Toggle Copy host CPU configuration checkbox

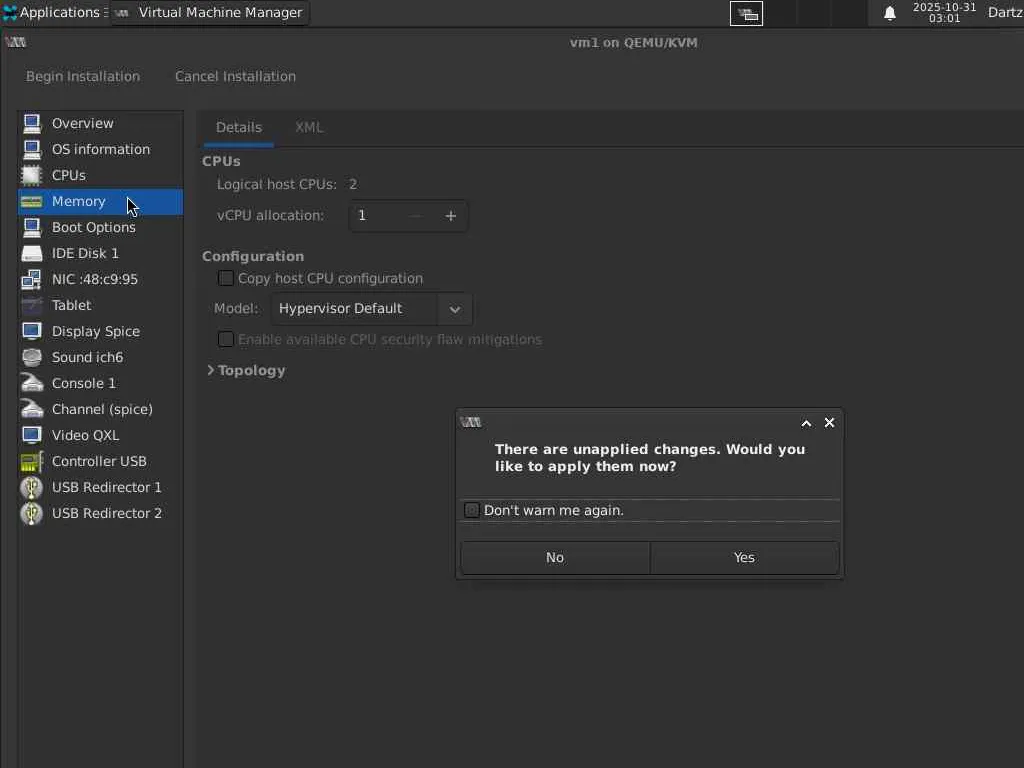(x=226, y=278)
